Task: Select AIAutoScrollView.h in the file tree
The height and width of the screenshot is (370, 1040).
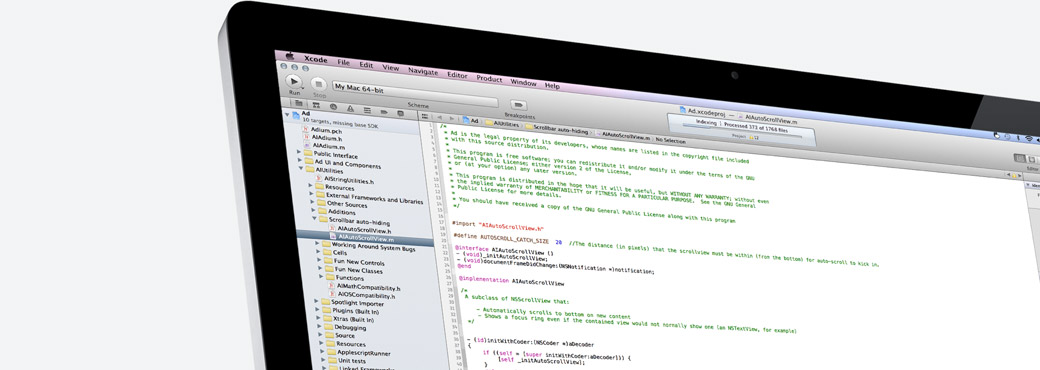Action: 364,229
